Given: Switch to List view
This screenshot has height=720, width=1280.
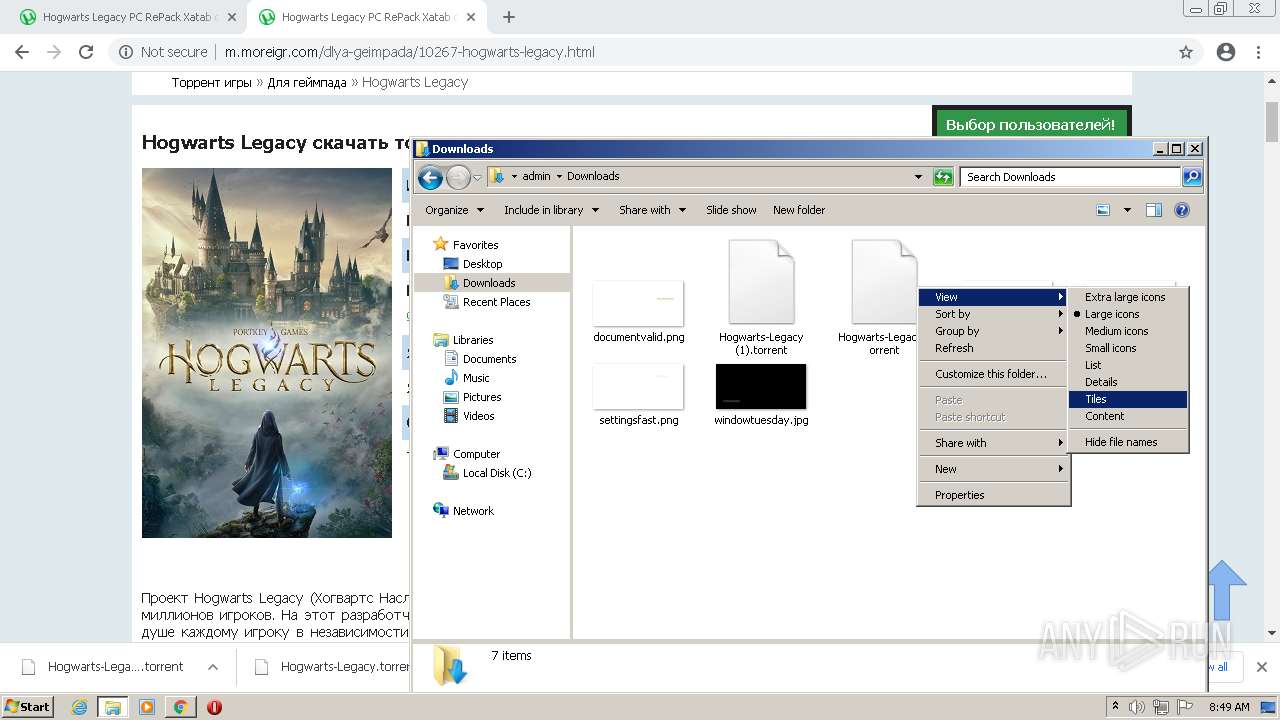Looking at the screenshot, I should (x=1128, y=365).
